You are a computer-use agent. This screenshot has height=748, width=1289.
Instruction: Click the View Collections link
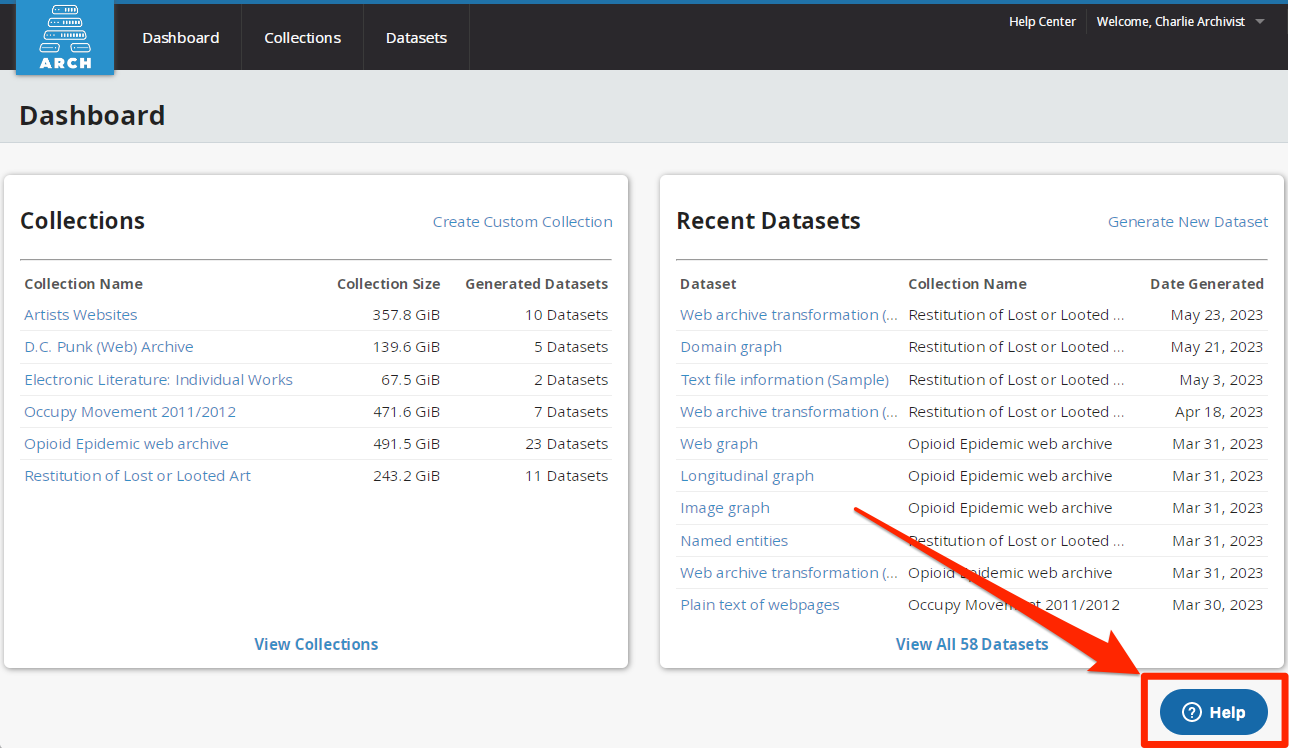[x=316, y=644]
